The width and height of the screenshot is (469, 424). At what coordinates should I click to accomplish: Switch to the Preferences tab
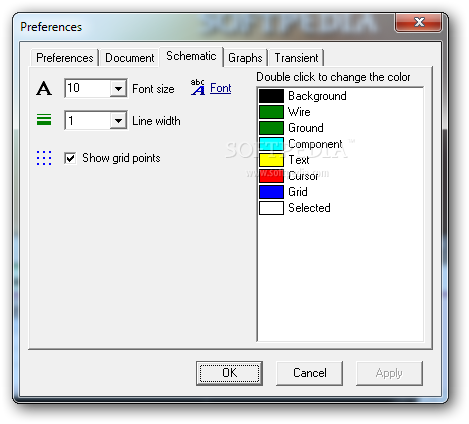[64, 58]
